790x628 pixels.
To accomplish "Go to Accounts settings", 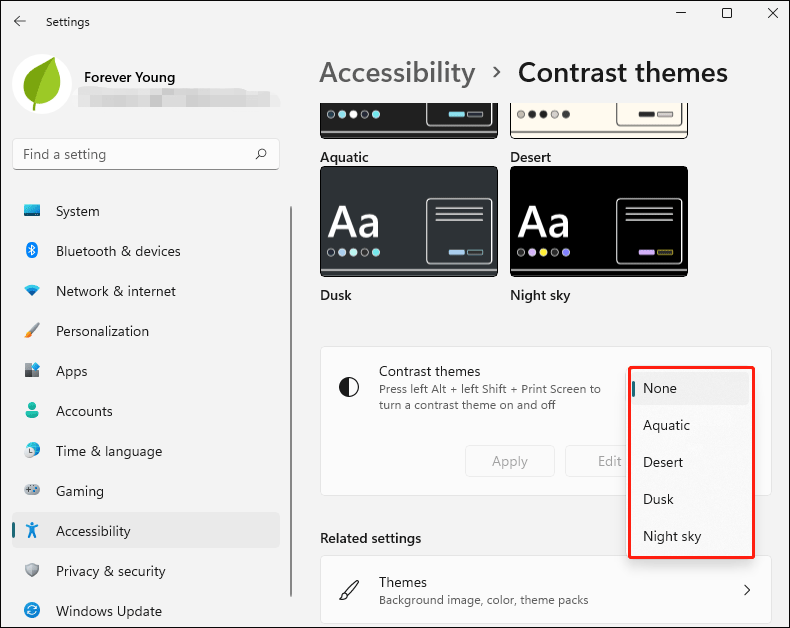I will pyautogui.click(x=146, y=410).
